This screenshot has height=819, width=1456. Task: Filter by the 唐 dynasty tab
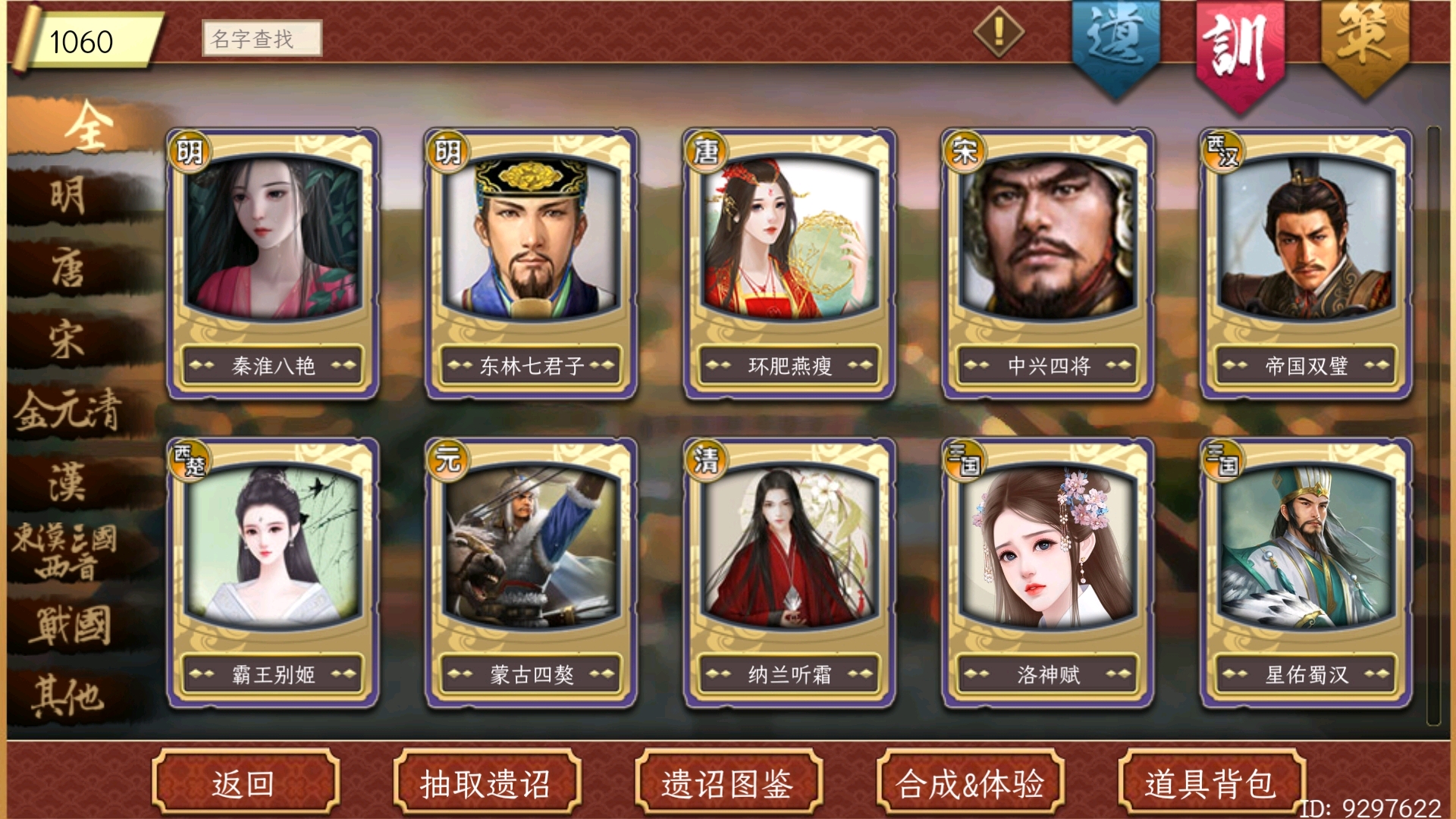68,268
